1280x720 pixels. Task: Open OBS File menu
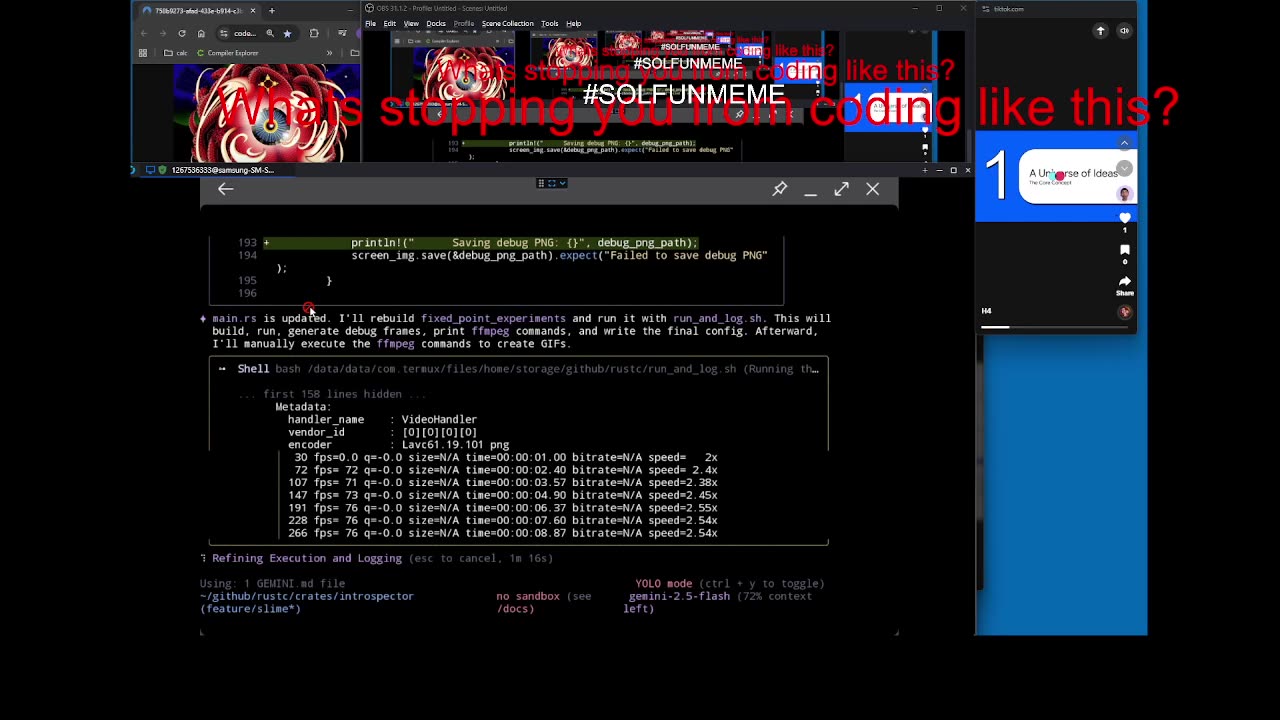(x=370, y=23)
